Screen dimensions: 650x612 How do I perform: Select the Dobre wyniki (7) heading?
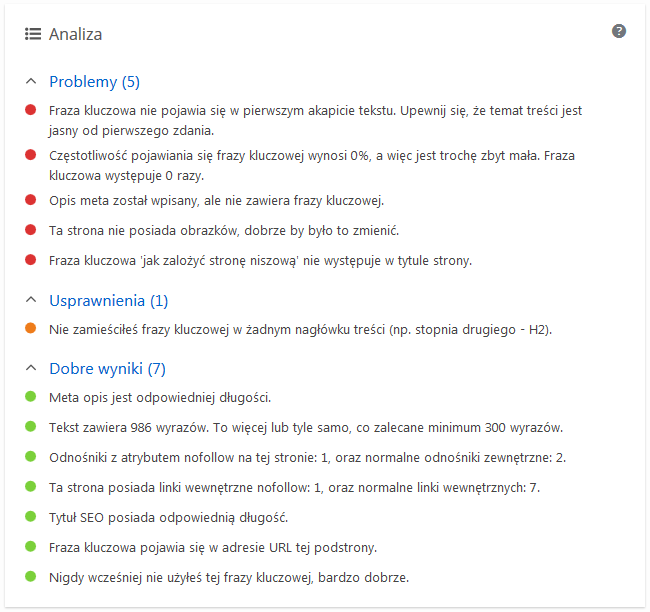pos(108,369)
